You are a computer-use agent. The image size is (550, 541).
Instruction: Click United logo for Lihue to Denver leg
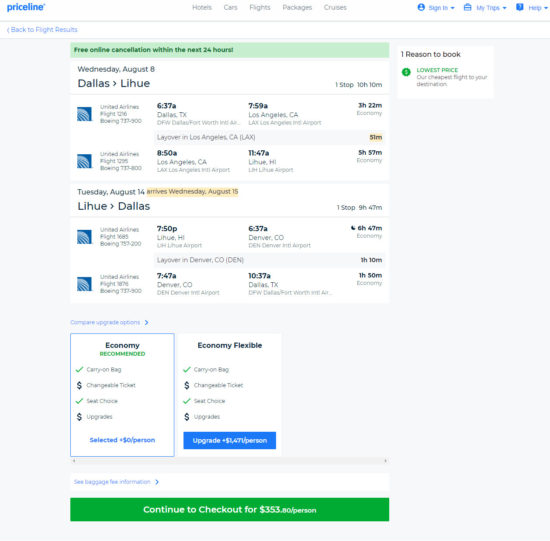coord(84,237)
